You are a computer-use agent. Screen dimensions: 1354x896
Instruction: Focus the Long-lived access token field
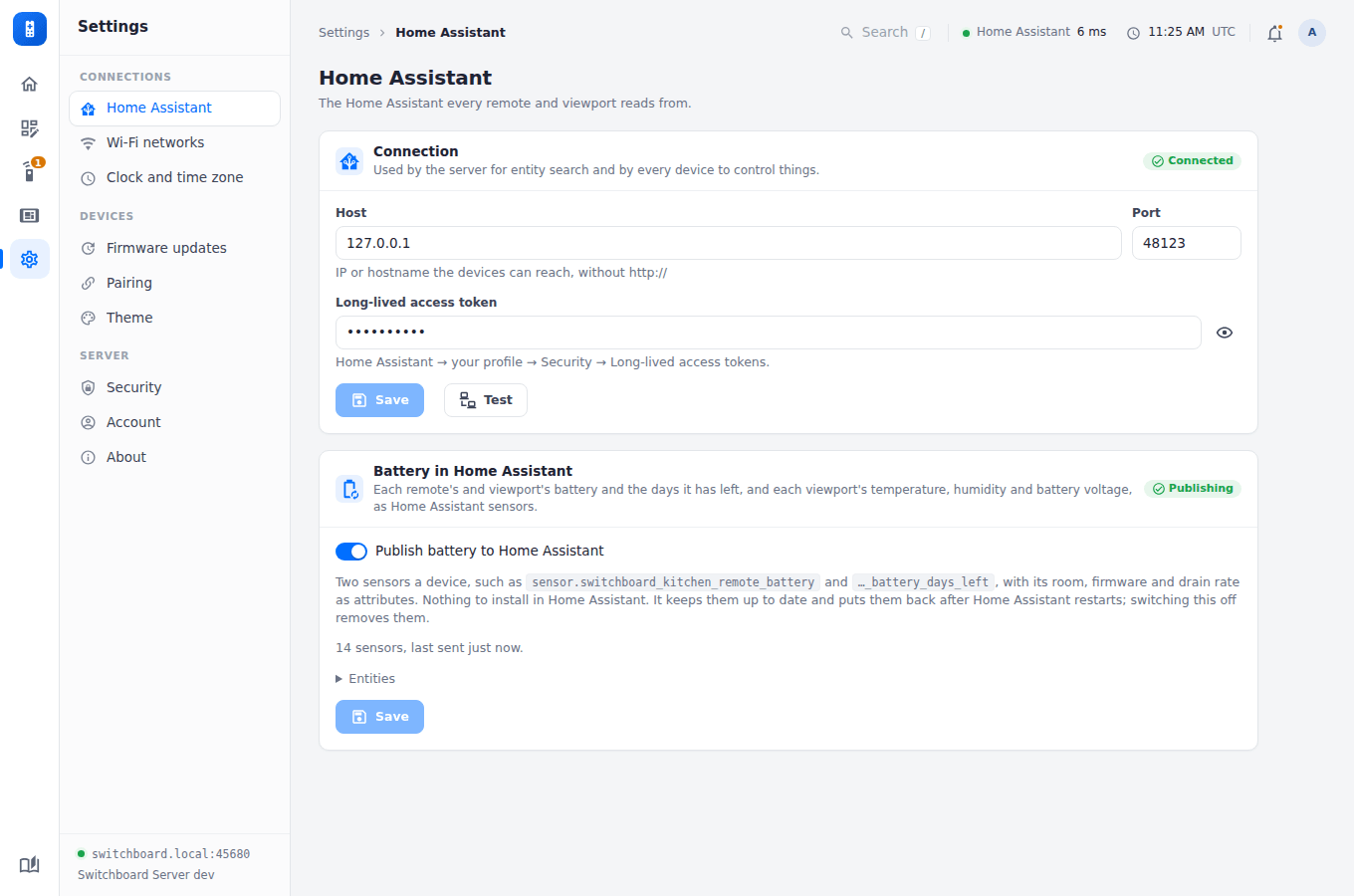pyautogui.click(x=769, y=333)
